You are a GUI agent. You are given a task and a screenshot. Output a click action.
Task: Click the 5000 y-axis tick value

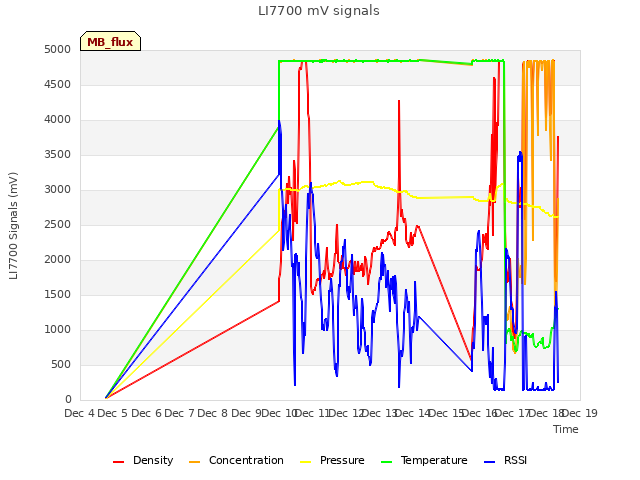point(58,49)
